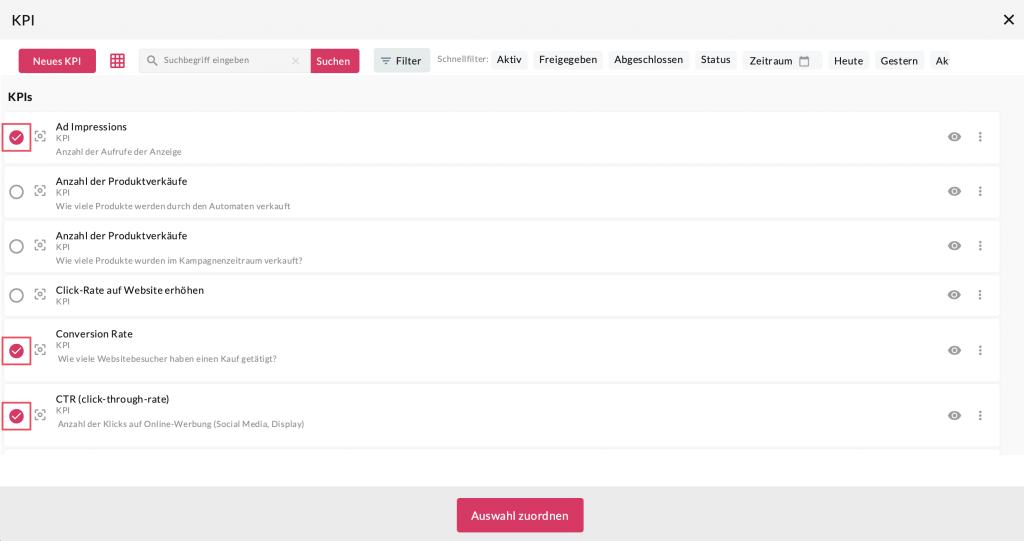Expand the Filter options
This screenshot has width=1024, height=541.
pyautogui.click(x=401, y=61)
